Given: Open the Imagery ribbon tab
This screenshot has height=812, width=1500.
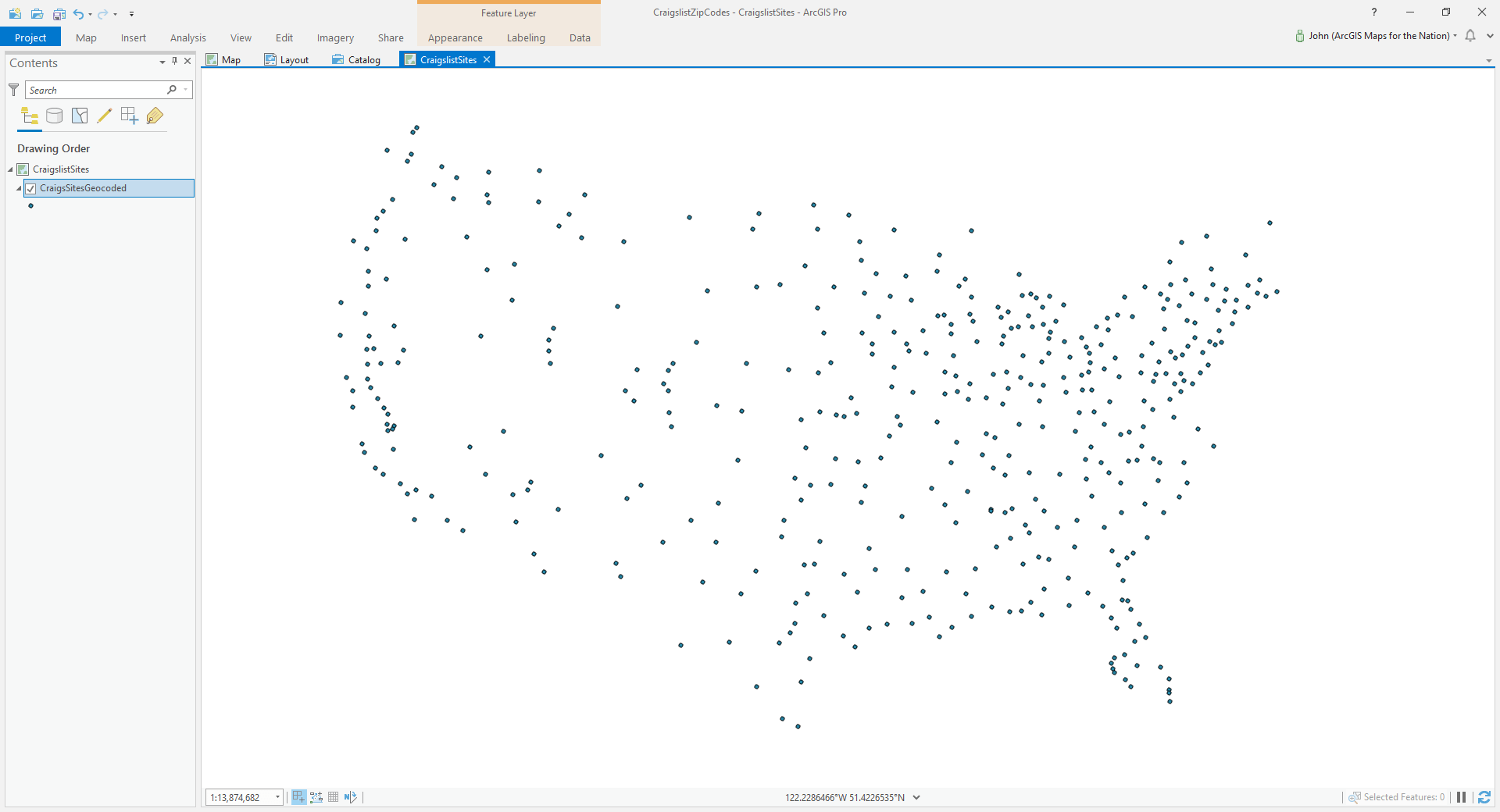Looking at the screenshot, I should tap(335, 37).
